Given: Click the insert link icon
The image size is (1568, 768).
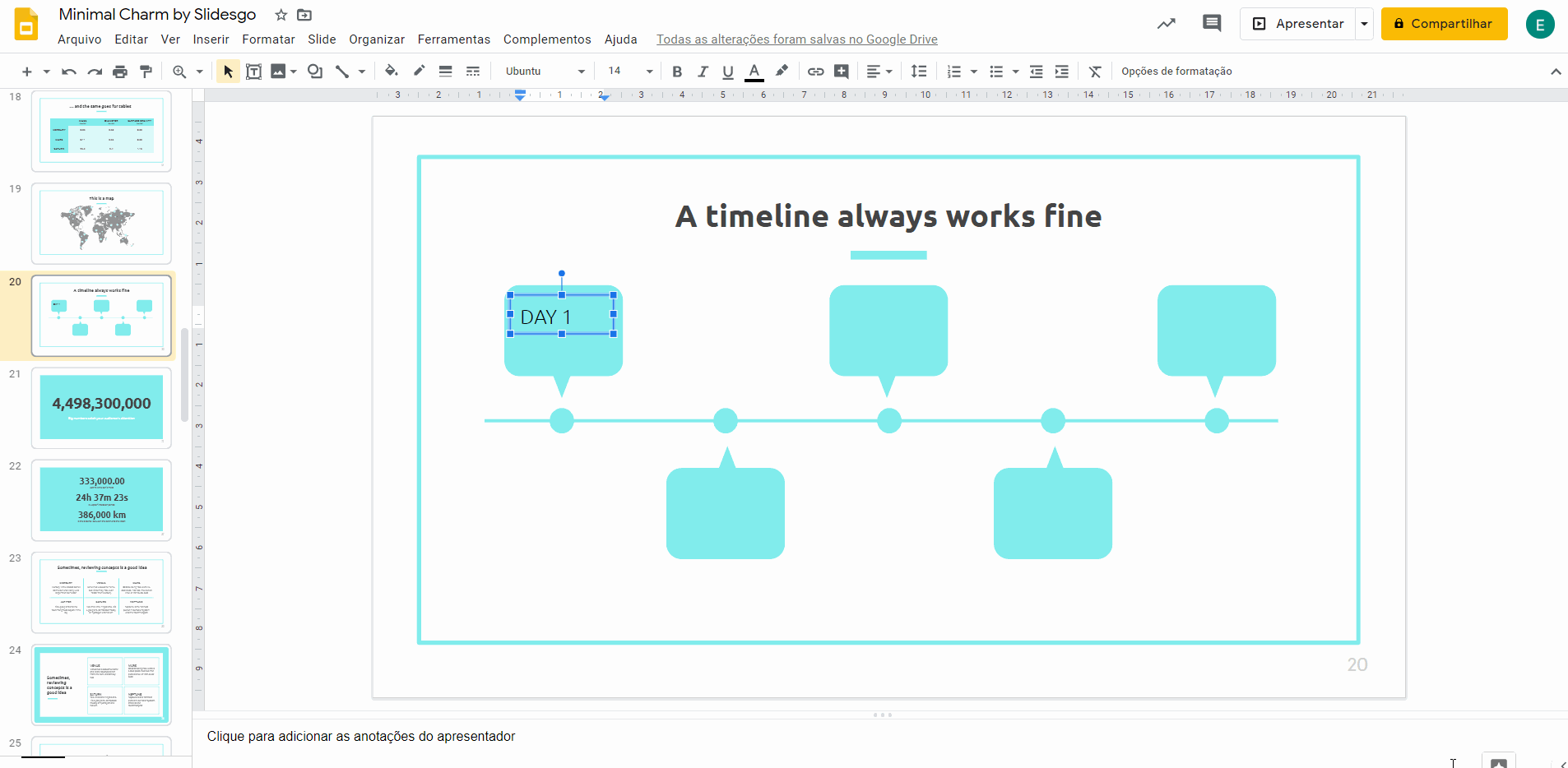Looking at the screenshot, I should 815,72.
